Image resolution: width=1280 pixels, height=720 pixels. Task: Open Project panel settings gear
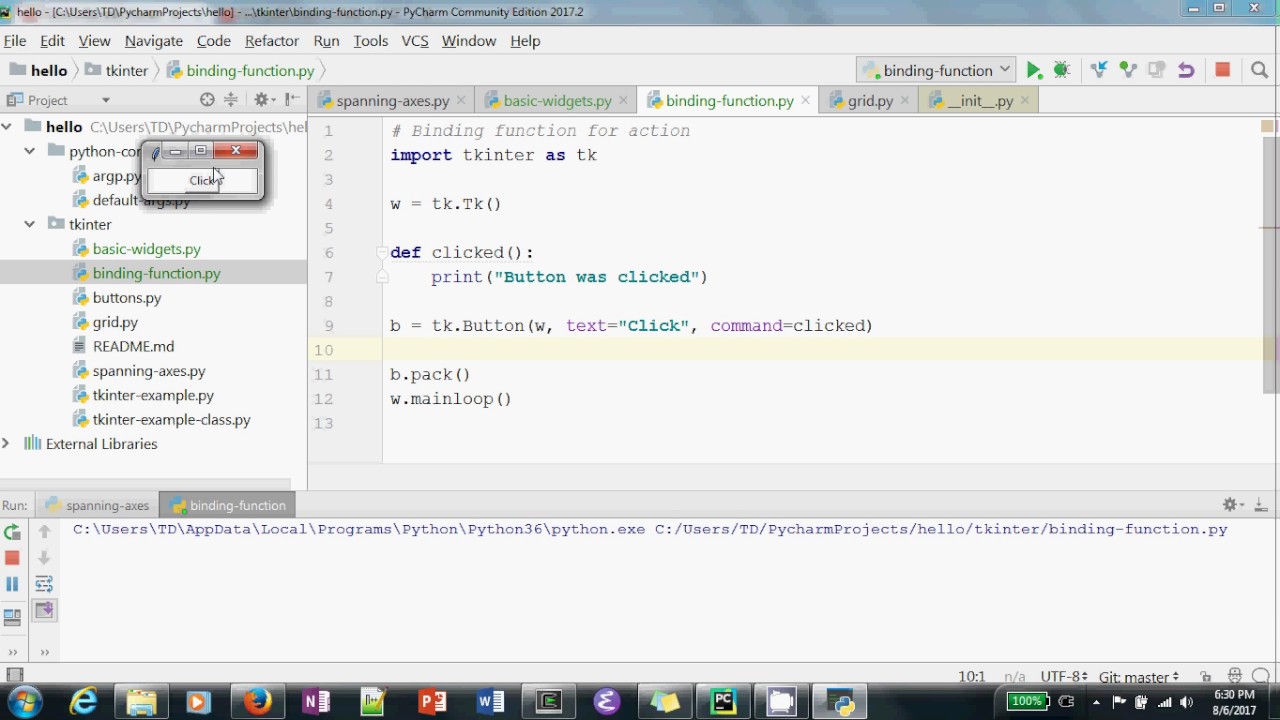click(x=263, y=99)
